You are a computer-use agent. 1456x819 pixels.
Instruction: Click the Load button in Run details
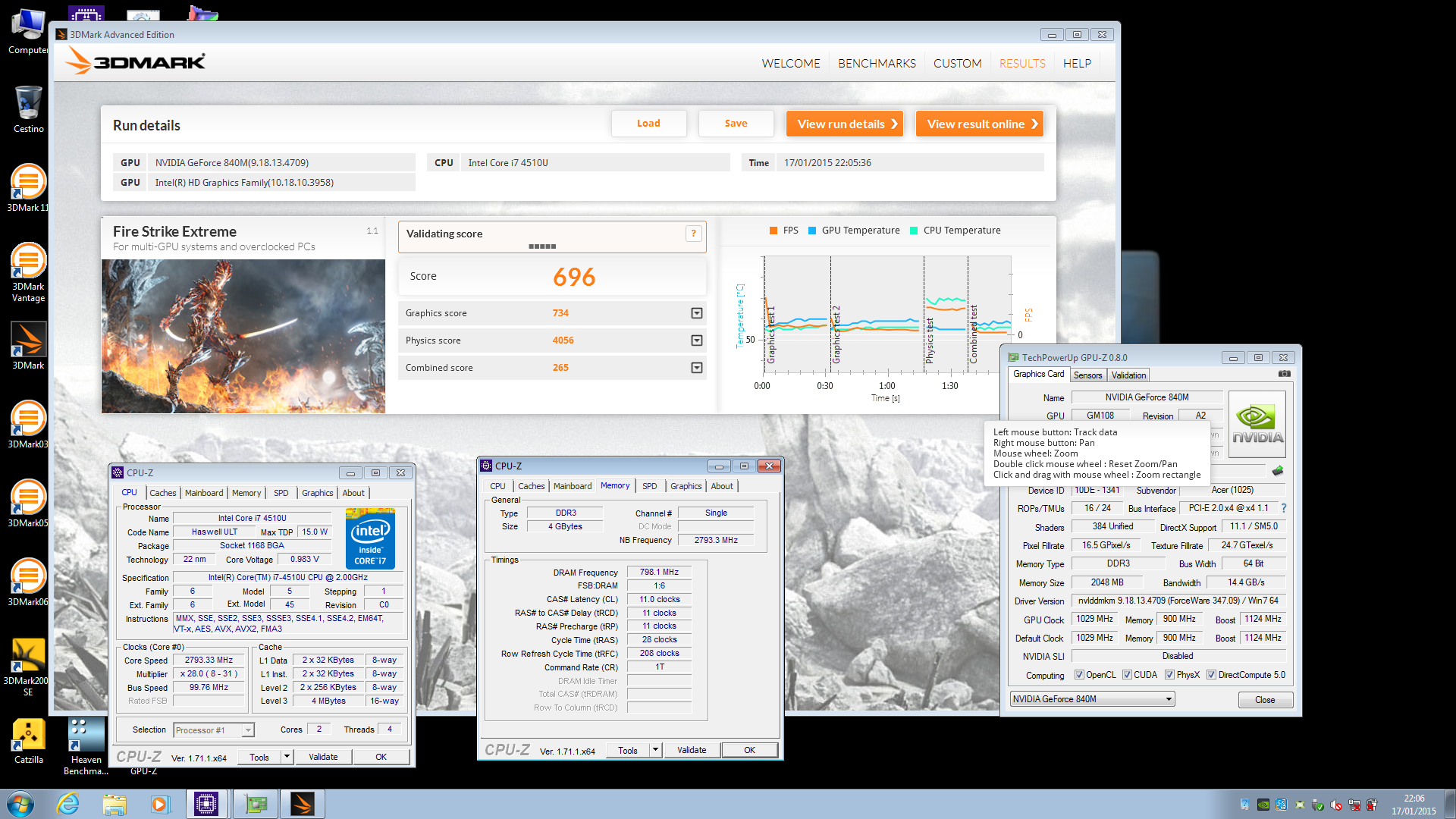coord(648,124)
